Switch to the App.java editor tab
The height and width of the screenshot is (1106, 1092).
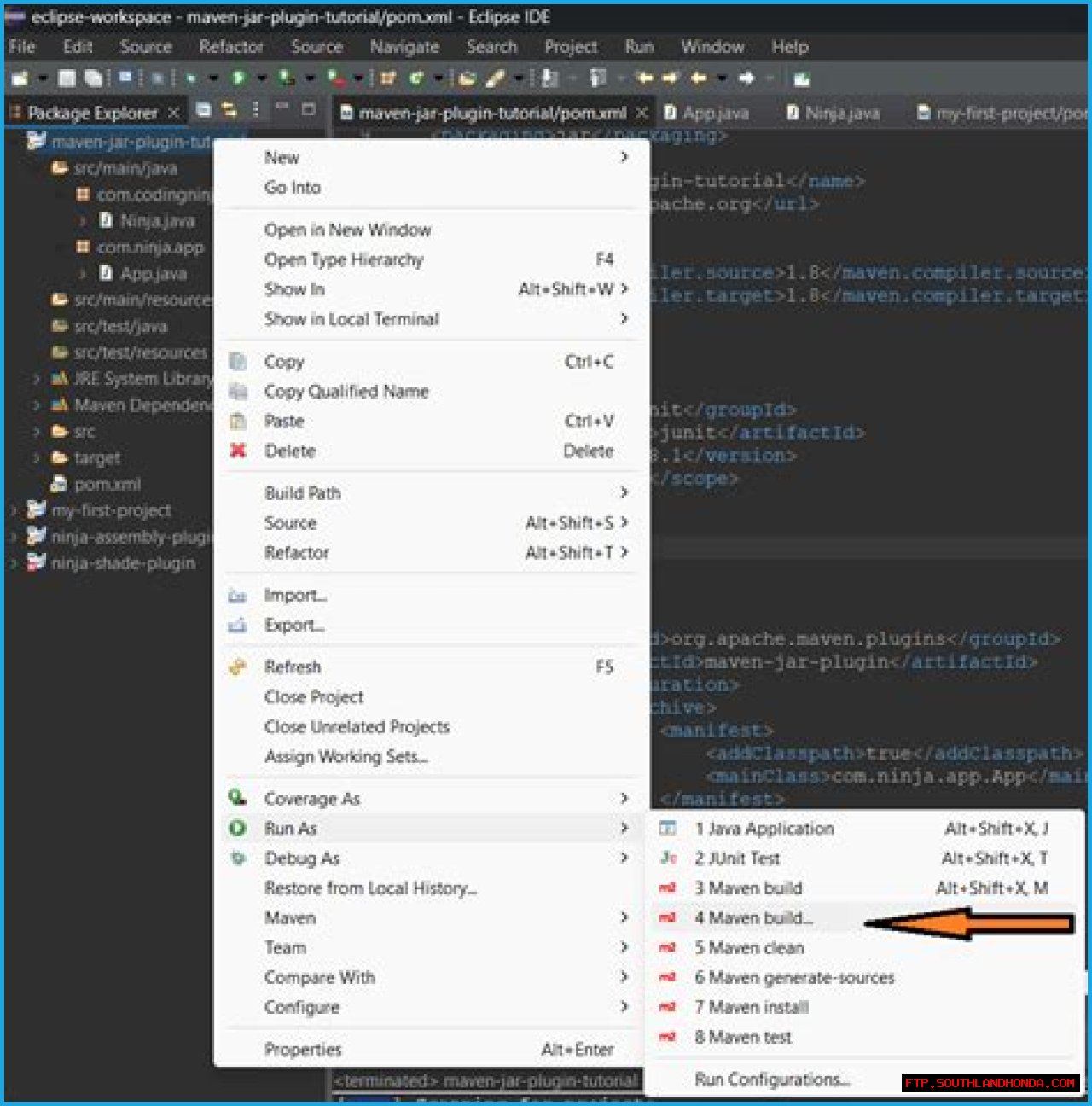715,113
